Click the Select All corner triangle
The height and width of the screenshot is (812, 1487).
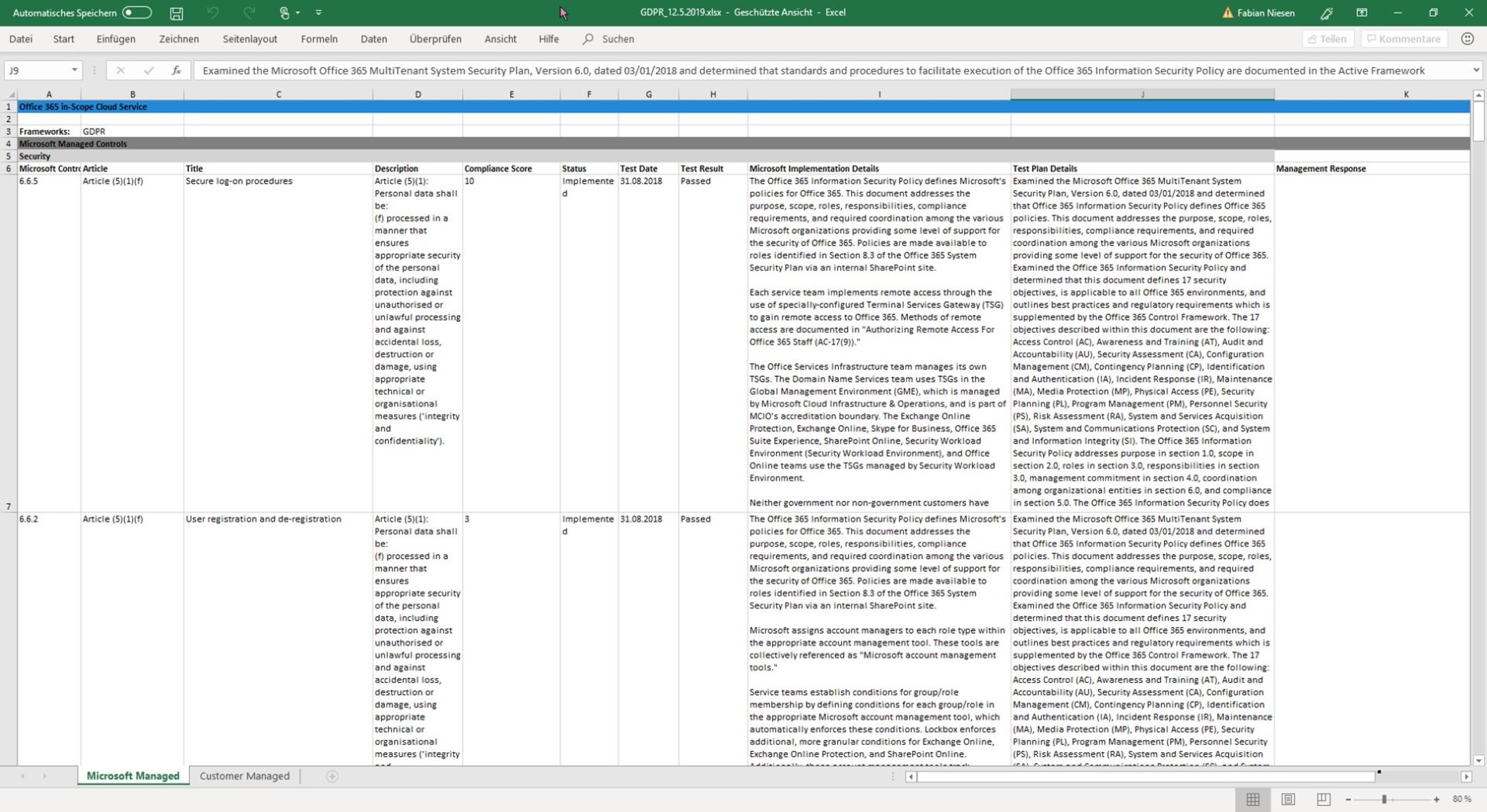pyautogui.click(x=10, y=94)
